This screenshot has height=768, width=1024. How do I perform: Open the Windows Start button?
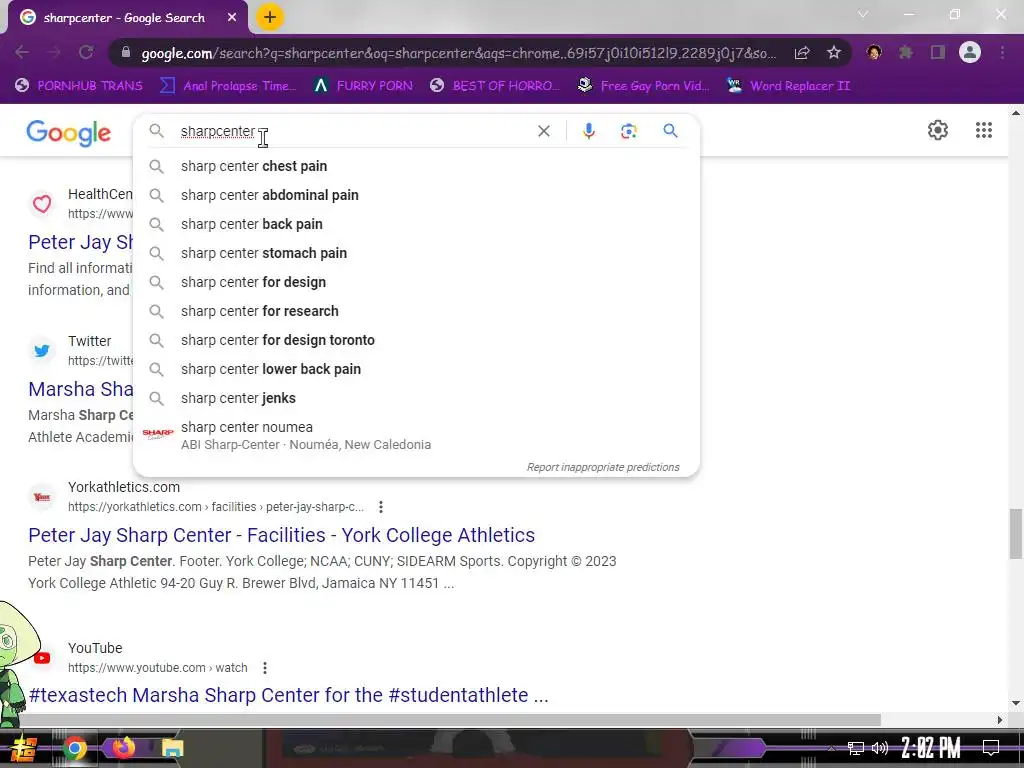tap(24, 748)
